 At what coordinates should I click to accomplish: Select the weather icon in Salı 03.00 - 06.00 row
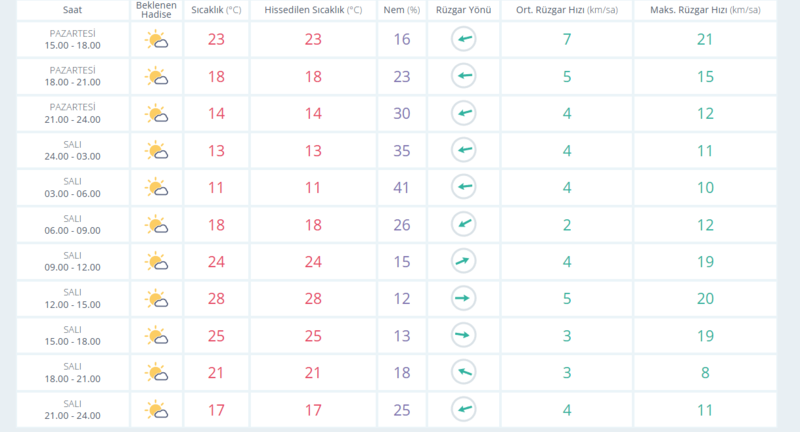click(x=156, y=188)
